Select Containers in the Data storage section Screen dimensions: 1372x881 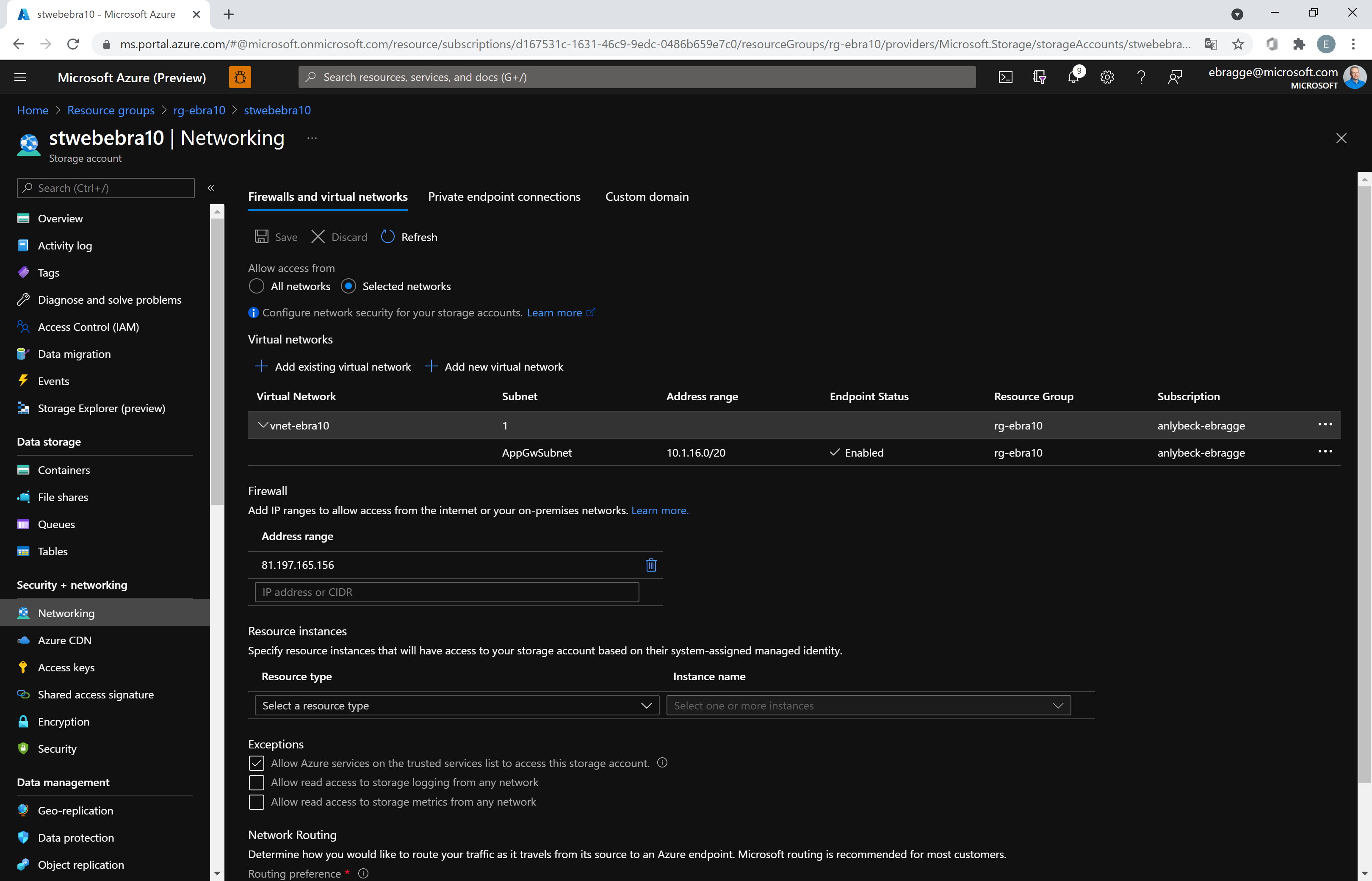[x=64, y=470]
